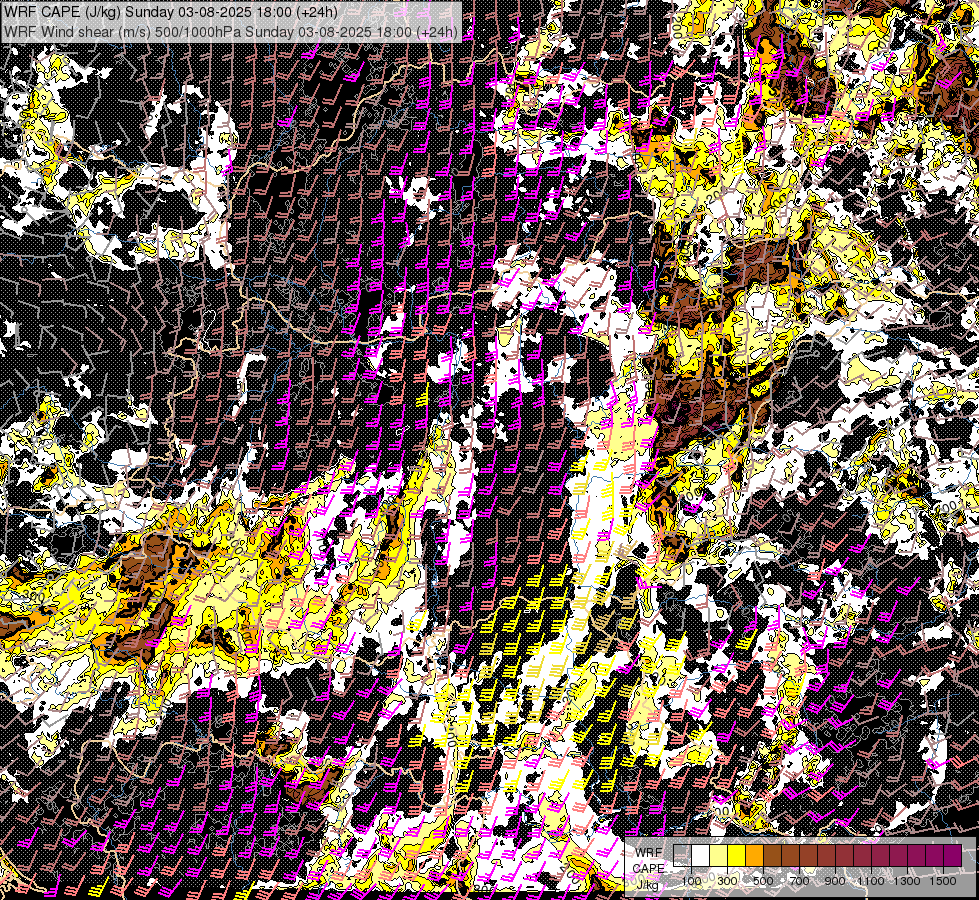Viewport: 979px width, 900px height.
Task: Click the legend value '700'
Action: coord(799,881)
